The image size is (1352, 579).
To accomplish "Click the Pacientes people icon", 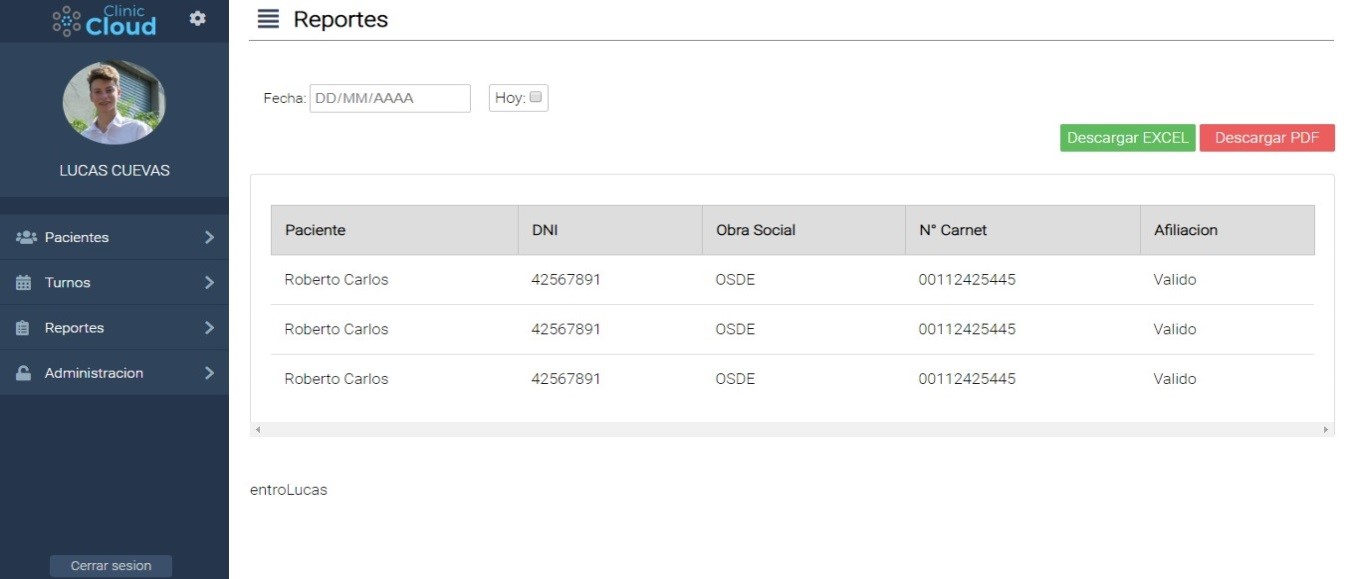I will click(26, 237).
